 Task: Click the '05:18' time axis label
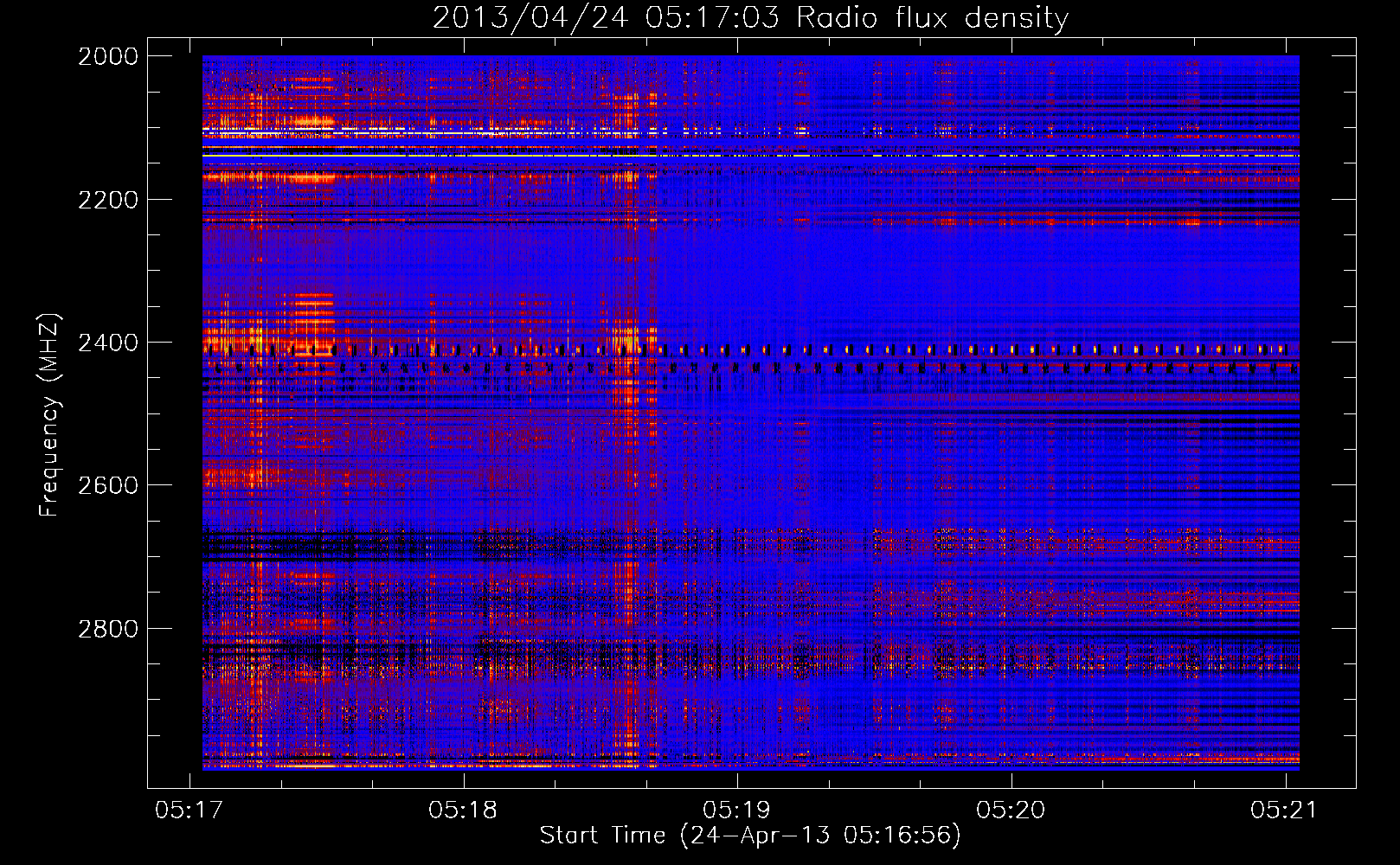463,810
